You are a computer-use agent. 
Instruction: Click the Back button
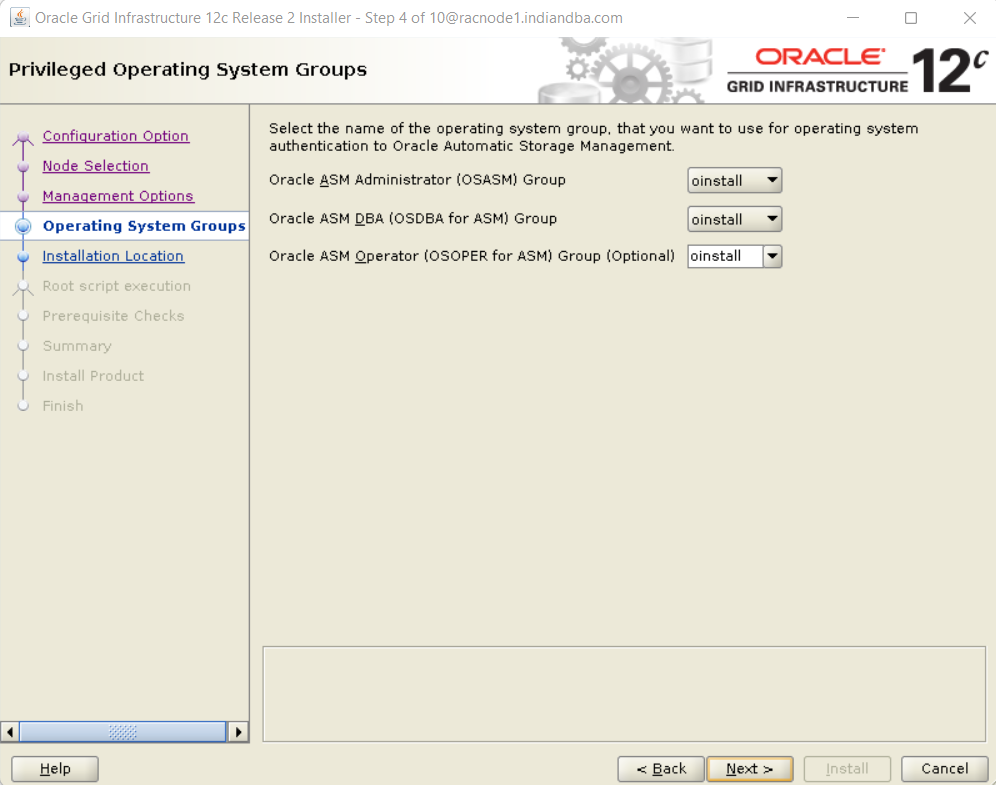point(661,768)
